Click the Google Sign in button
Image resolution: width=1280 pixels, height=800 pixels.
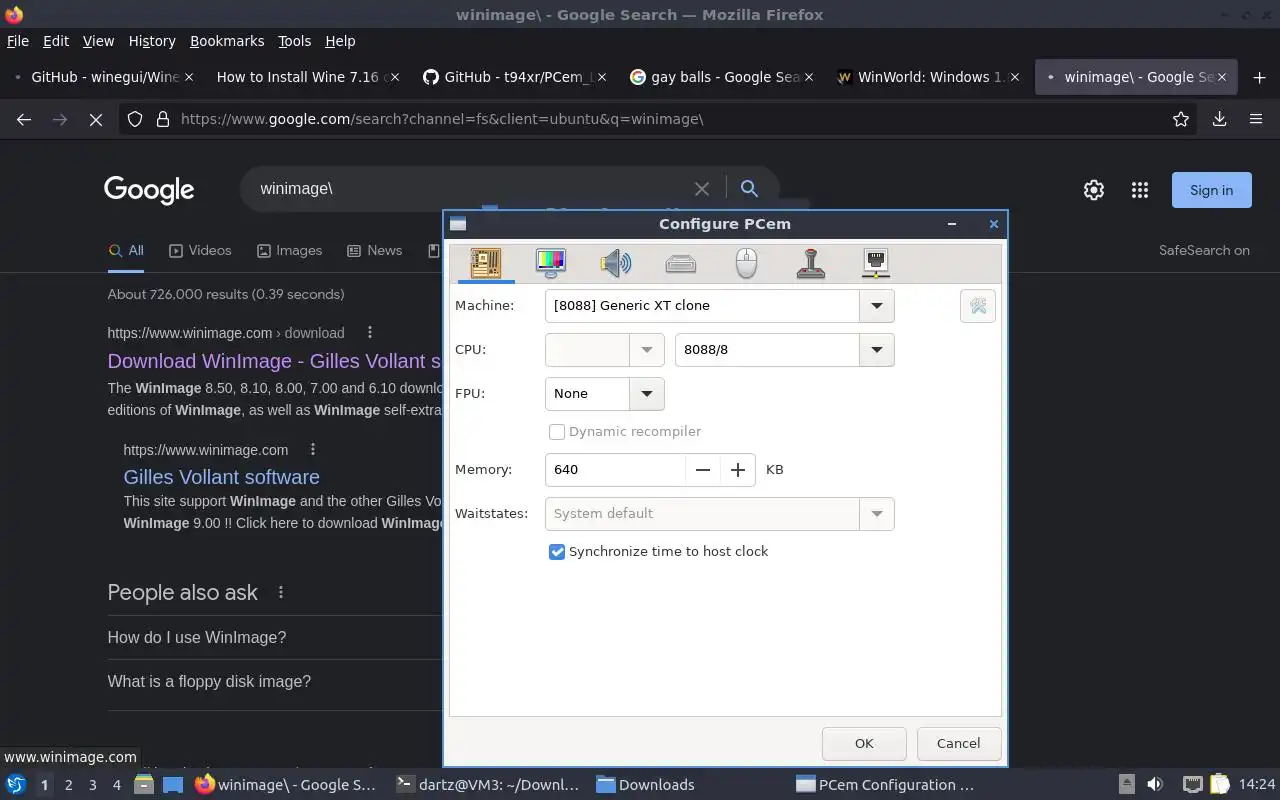click(1211, 190)
